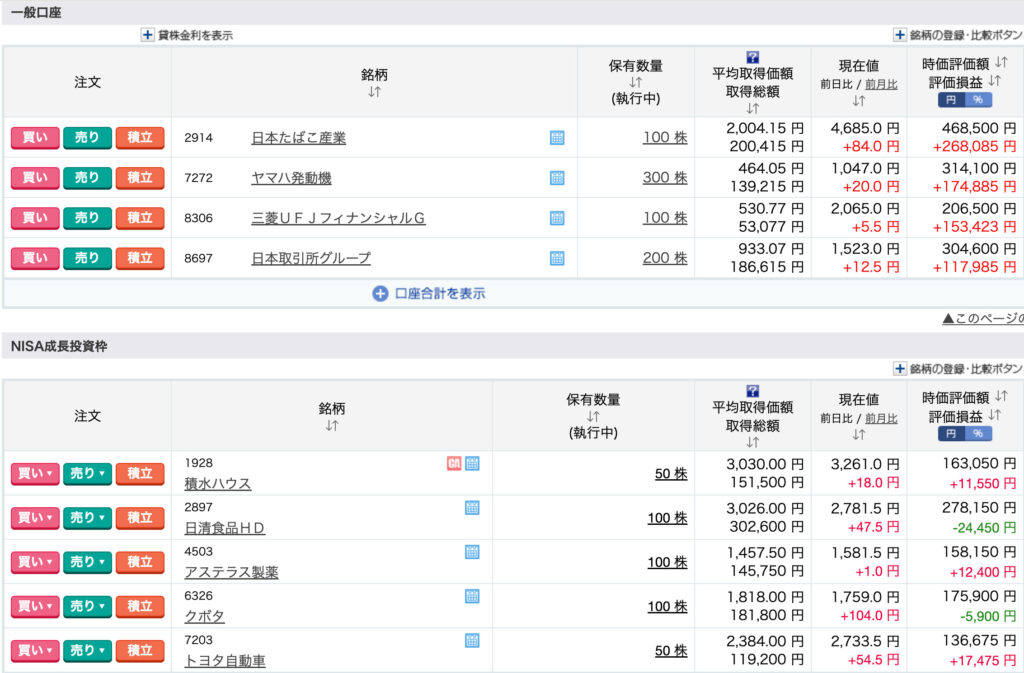Click 200 株 holding for 日本取引所グループ
Image resolution: width=1024 pixels, height=673 pixels.
[x=665, y=257]
